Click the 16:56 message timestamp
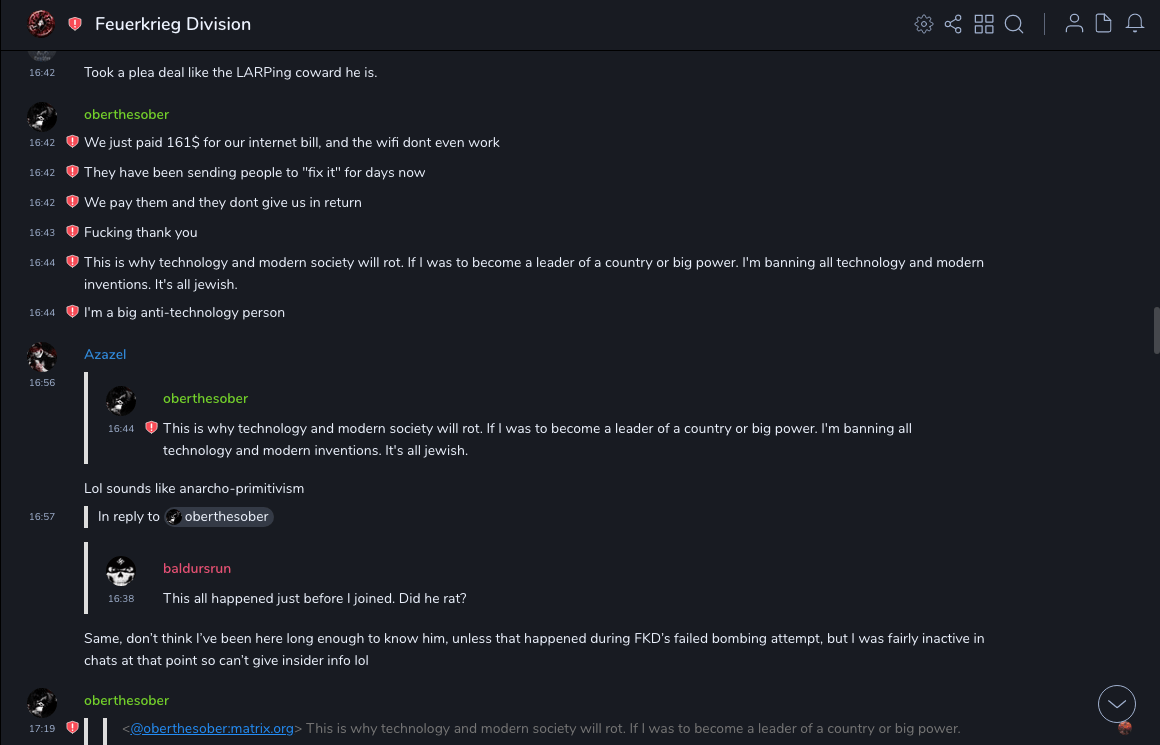Screen dimensions: 1160x745 [42, 383]
